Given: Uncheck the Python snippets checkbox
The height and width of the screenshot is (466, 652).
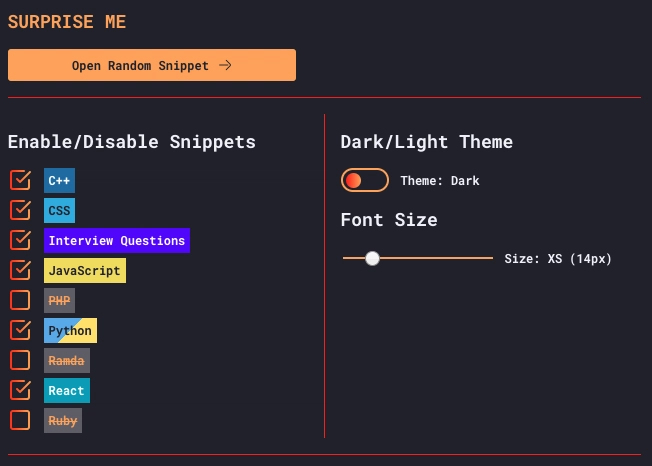Looking at the screenshot, I should (x=20, y=330).
